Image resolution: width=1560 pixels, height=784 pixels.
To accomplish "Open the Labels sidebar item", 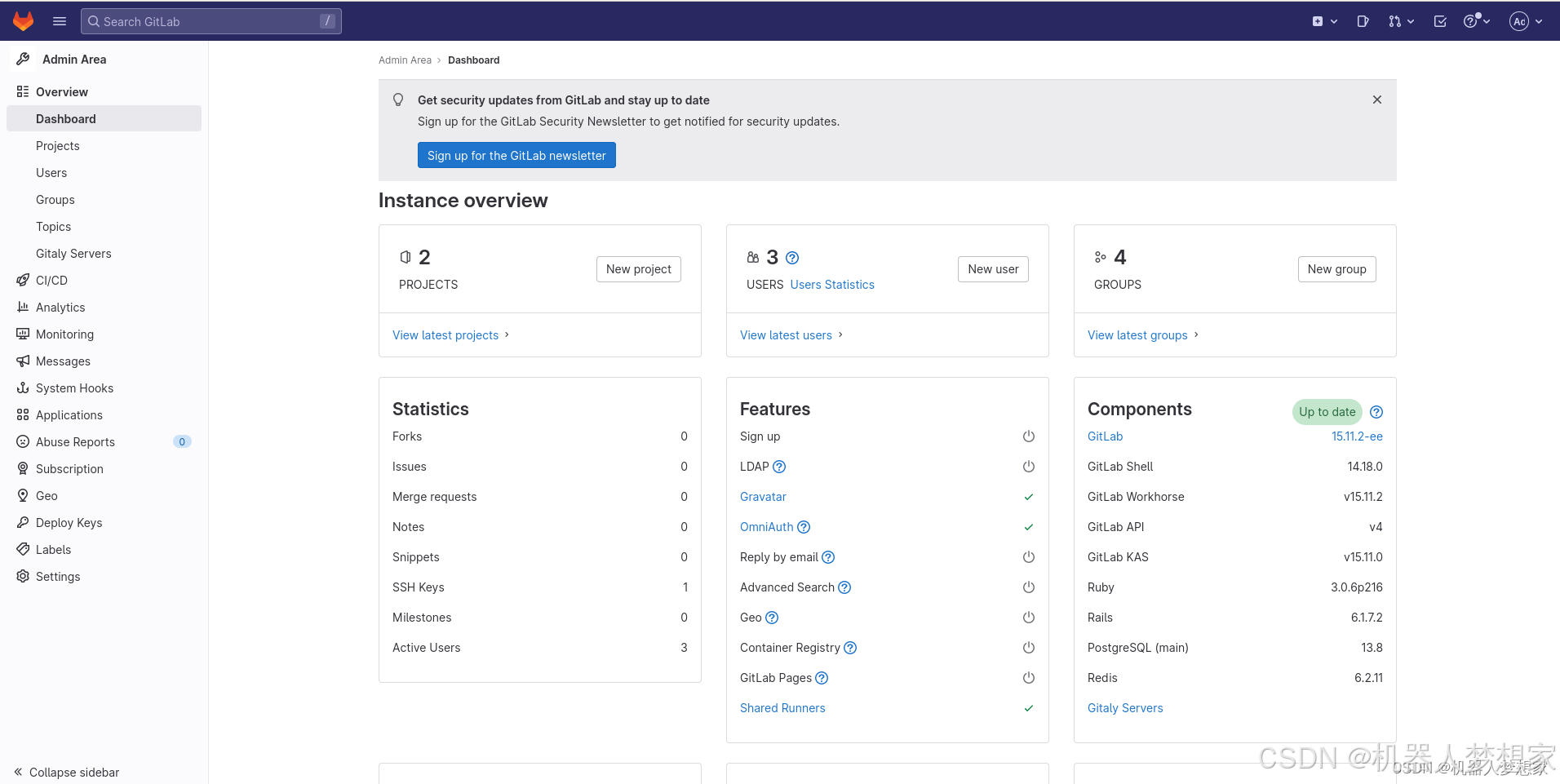I will coord(104,550).
